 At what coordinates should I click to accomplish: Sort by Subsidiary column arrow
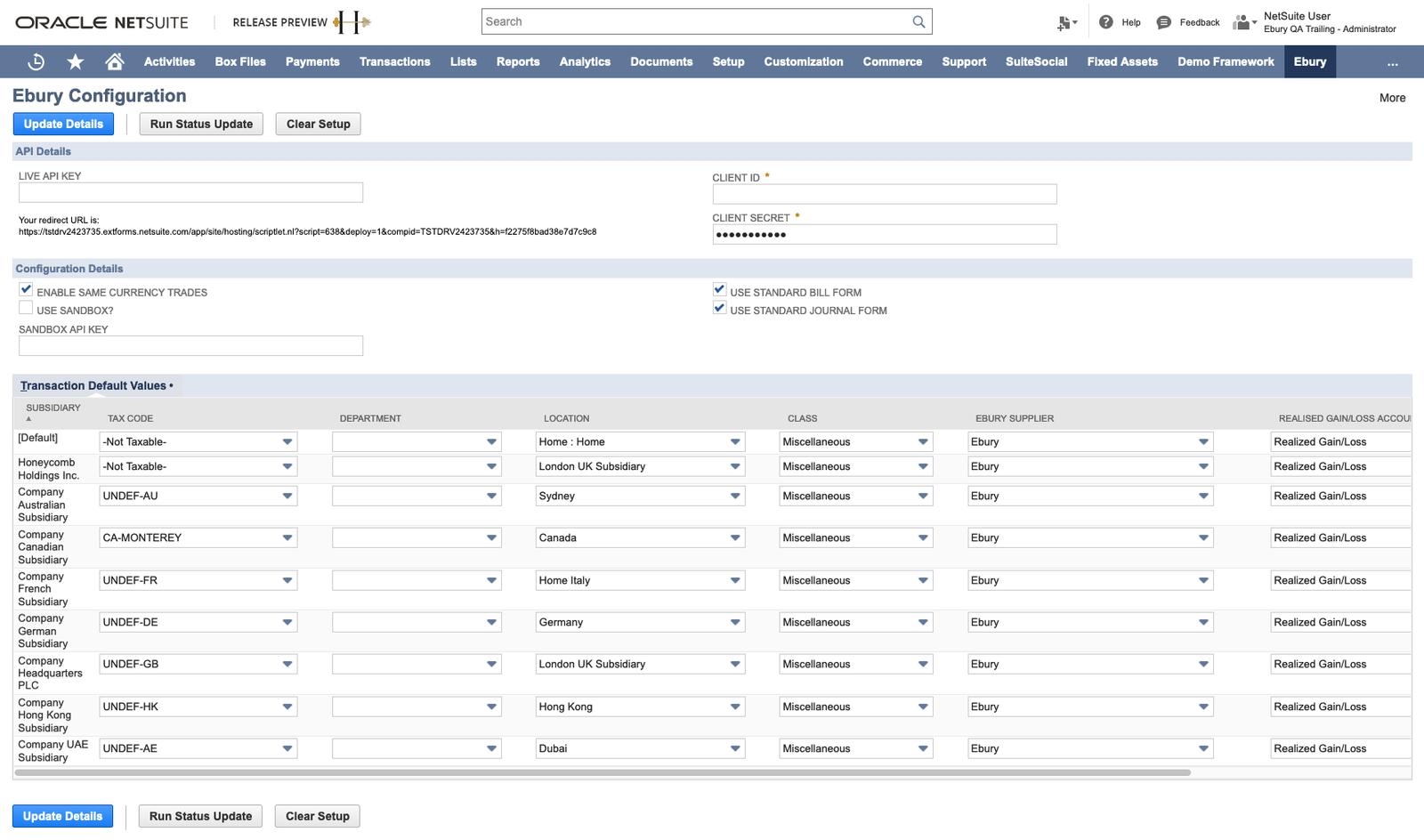(x=28, y=418)
